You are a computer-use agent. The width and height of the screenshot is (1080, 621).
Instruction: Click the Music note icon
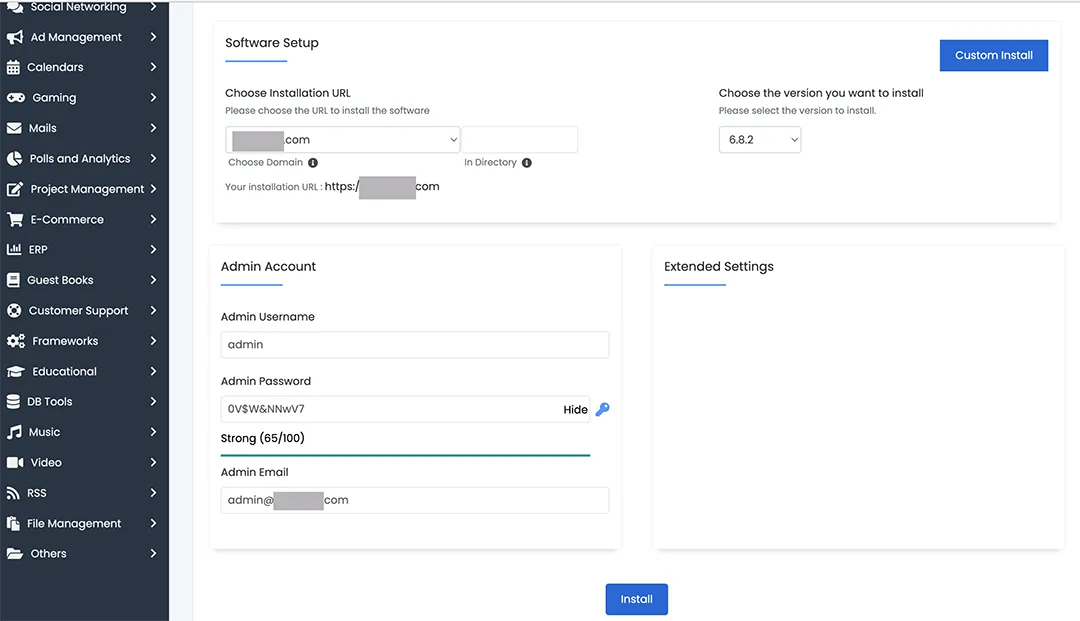[14, 432]
